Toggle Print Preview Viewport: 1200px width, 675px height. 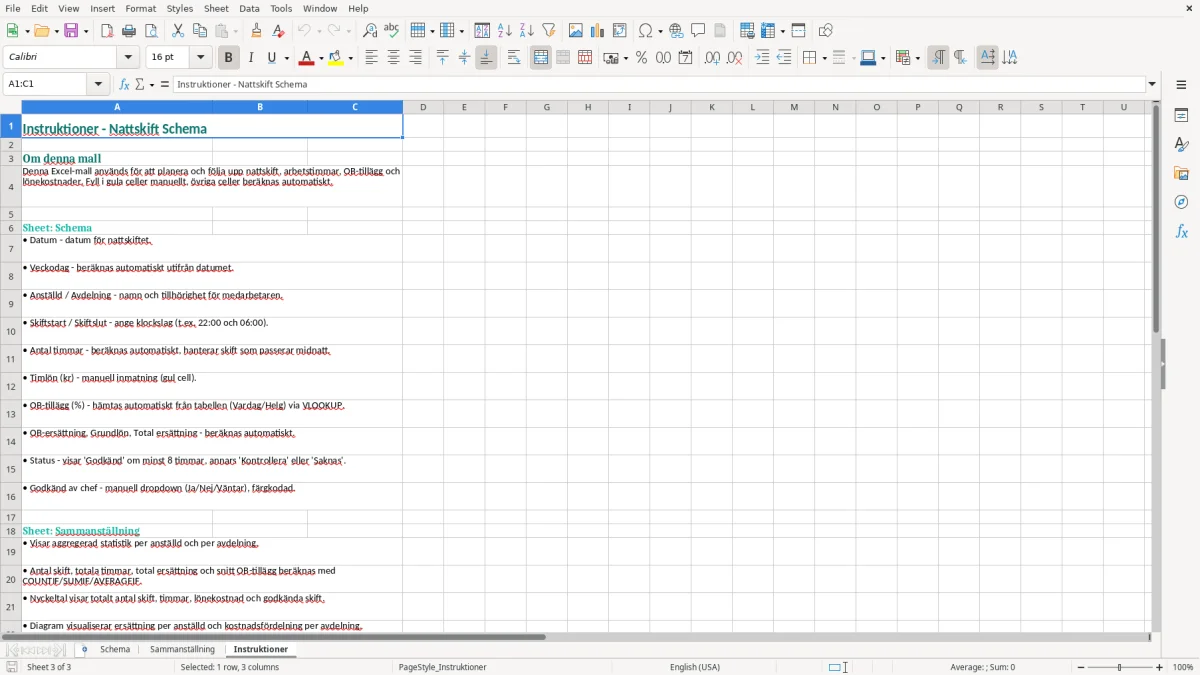(x=151, y=31)
